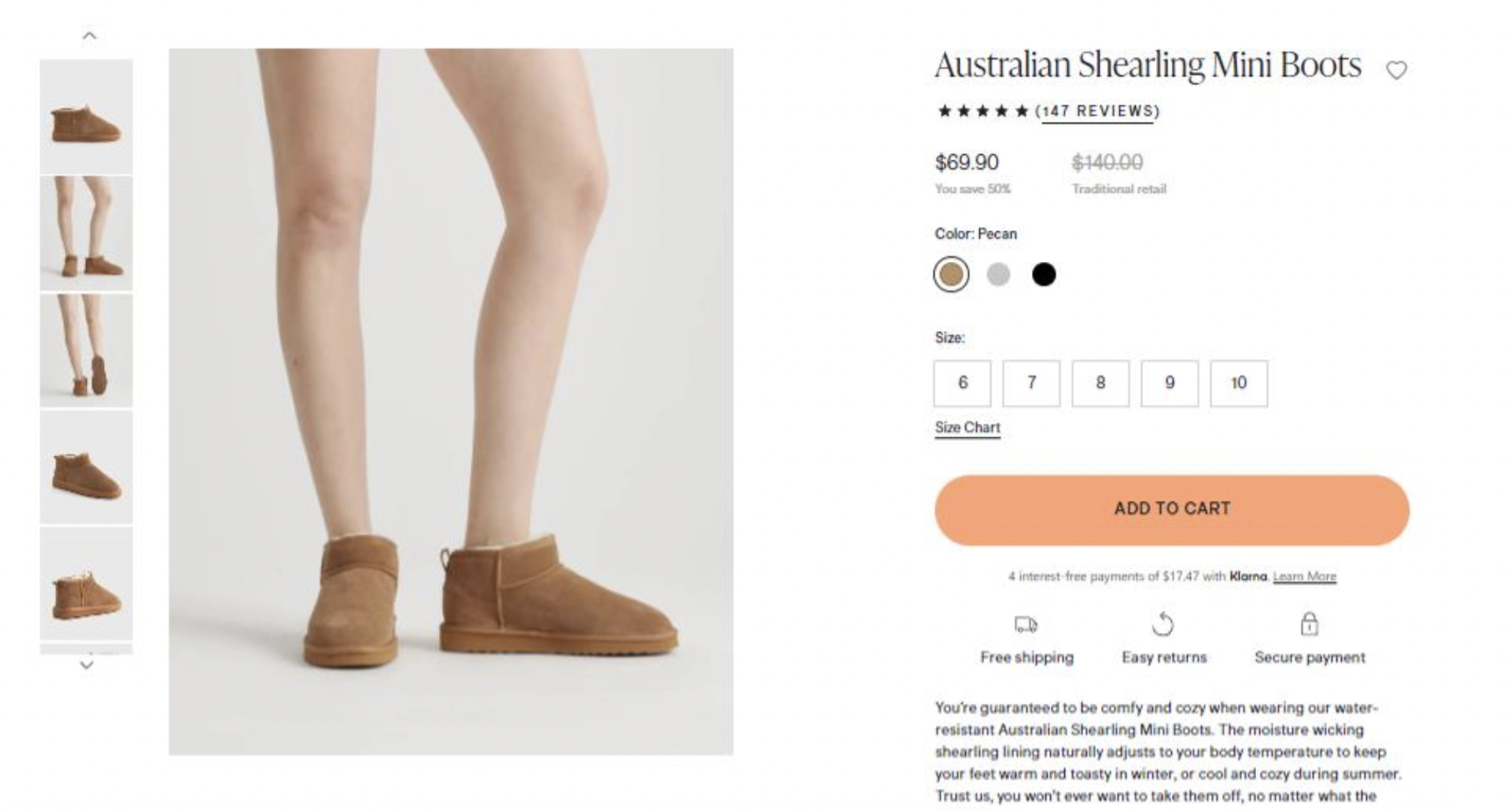Click the Easy returns arrow icon

coord(1163,625)
